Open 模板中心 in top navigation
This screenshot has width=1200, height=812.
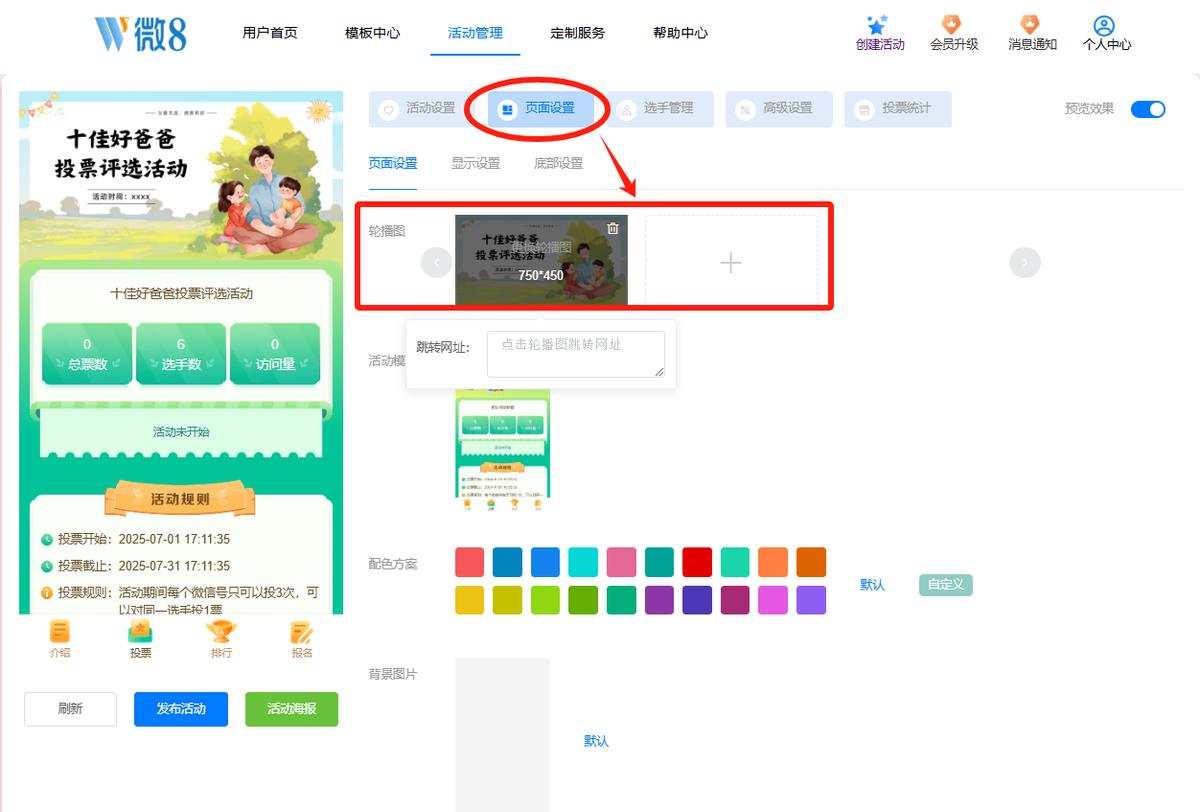pos(372,33)
